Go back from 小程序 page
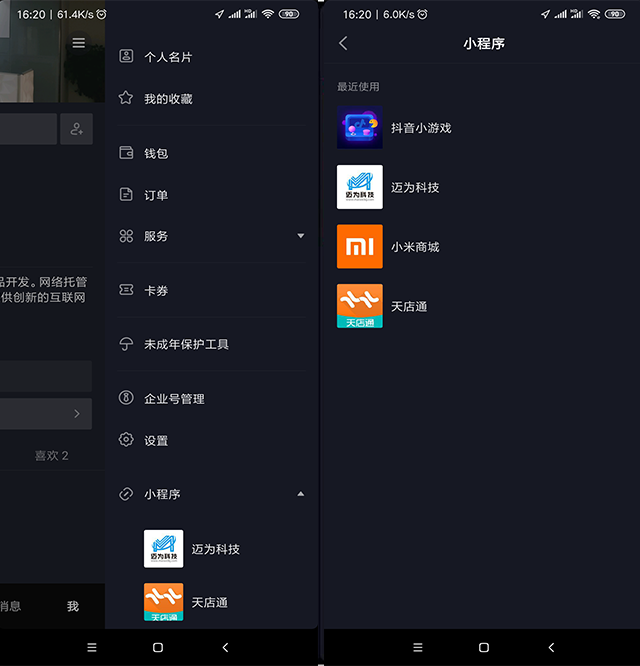 [x=343, y=43]
